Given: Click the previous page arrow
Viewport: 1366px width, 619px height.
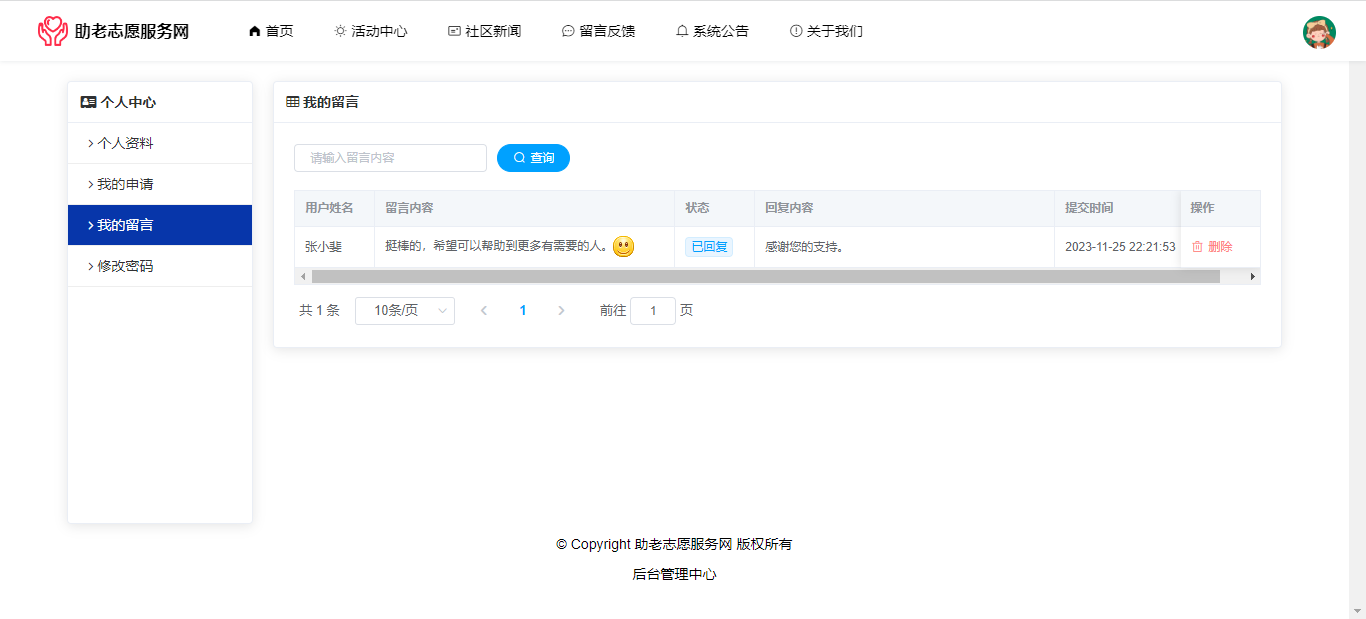Looking at the screenshot, I should [484, 311].
